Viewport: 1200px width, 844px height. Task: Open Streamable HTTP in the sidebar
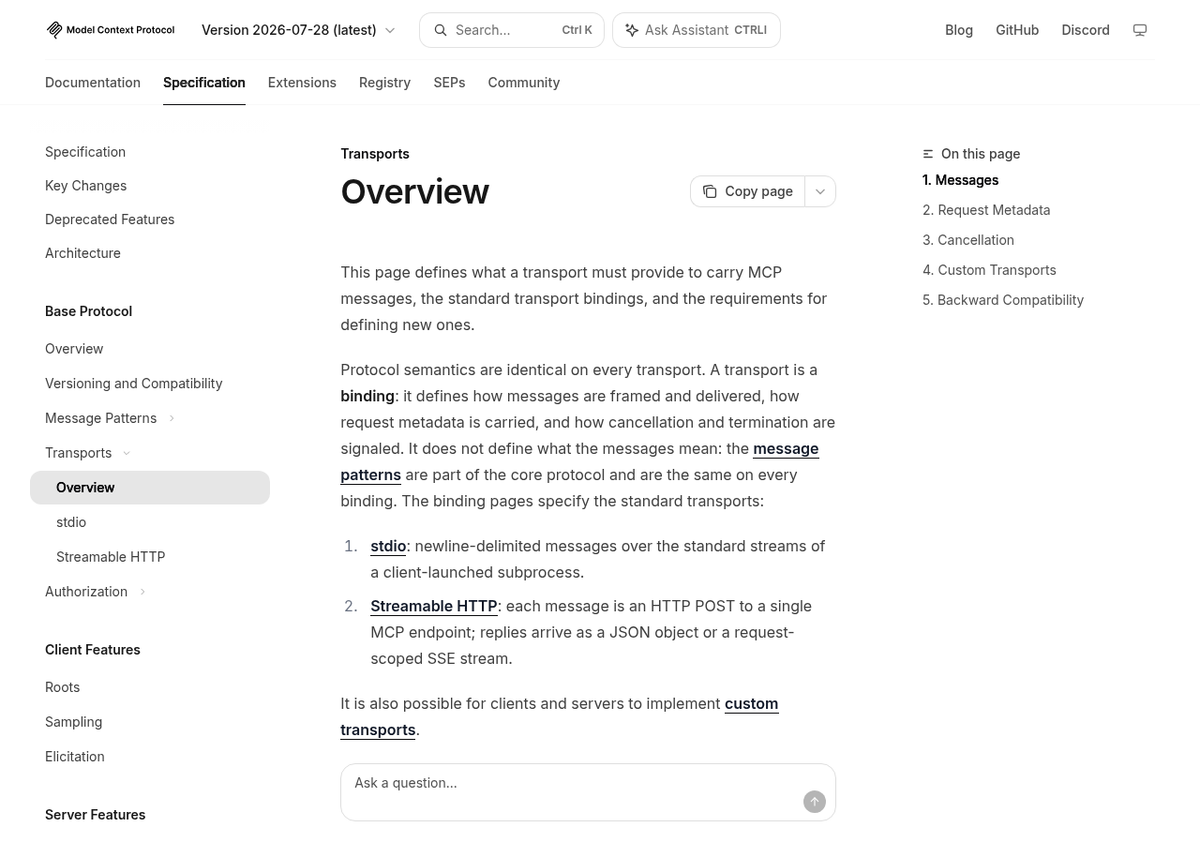(x=111, y=557)
